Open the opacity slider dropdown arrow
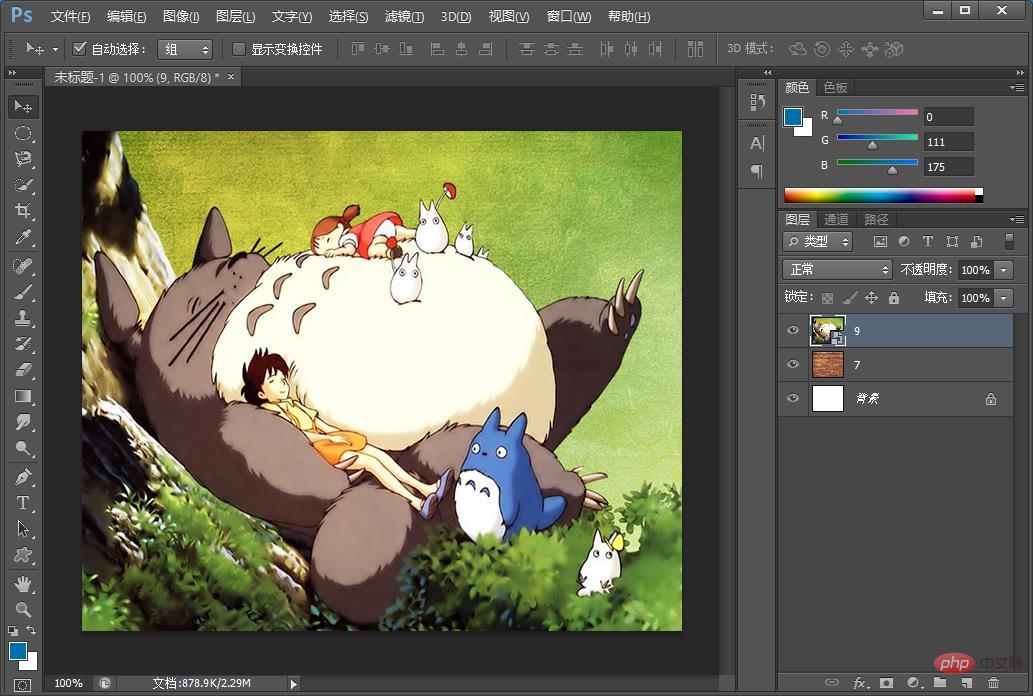The width and height of the screenshot is (1033, 696). coord(1003,270)
